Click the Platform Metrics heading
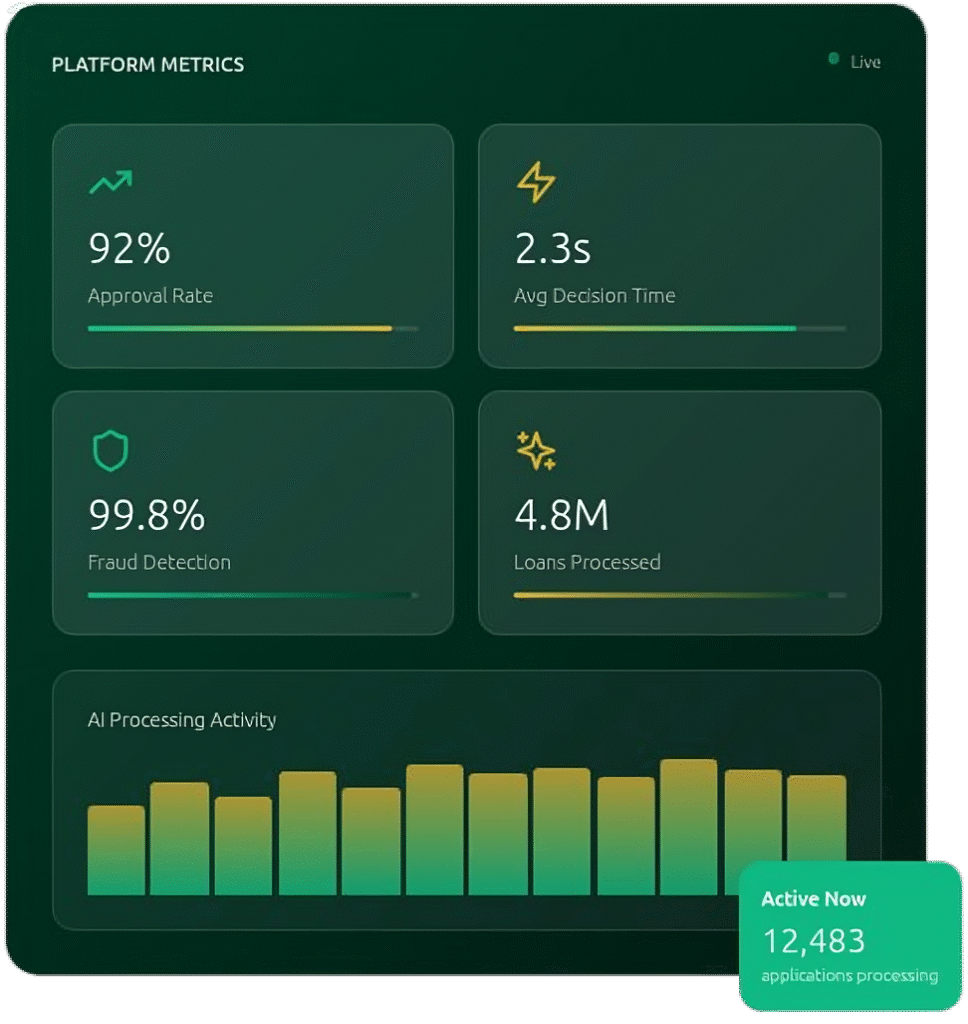 click(x=148, y=65)
